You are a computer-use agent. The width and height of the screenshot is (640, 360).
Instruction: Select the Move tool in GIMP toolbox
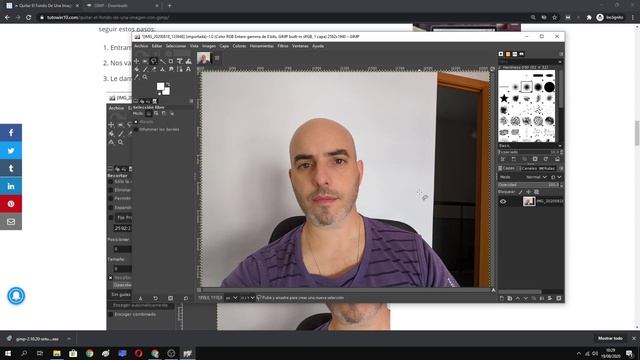click(136, 61)
